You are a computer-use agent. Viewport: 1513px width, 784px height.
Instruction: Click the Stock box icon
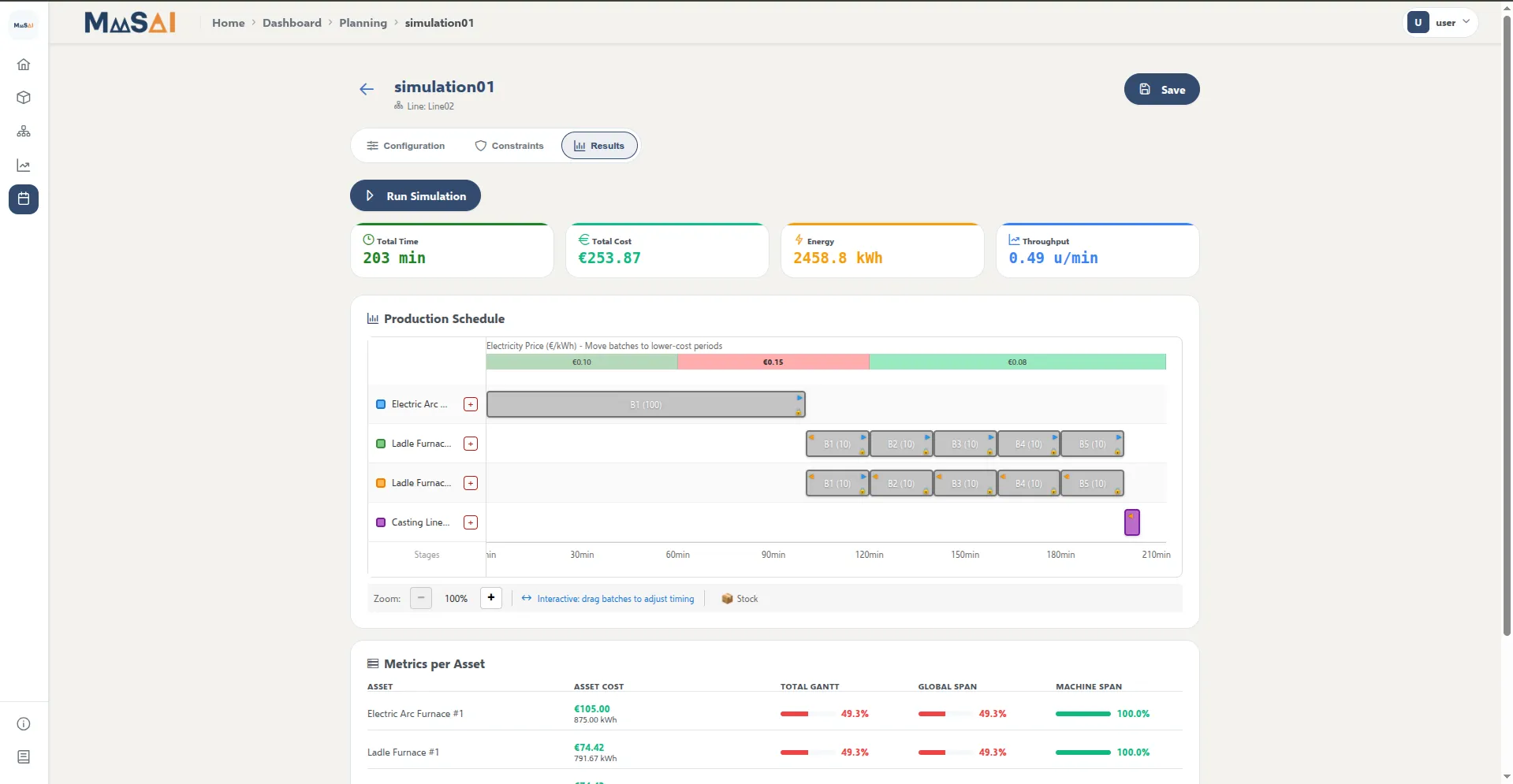(x=727, y=599)
